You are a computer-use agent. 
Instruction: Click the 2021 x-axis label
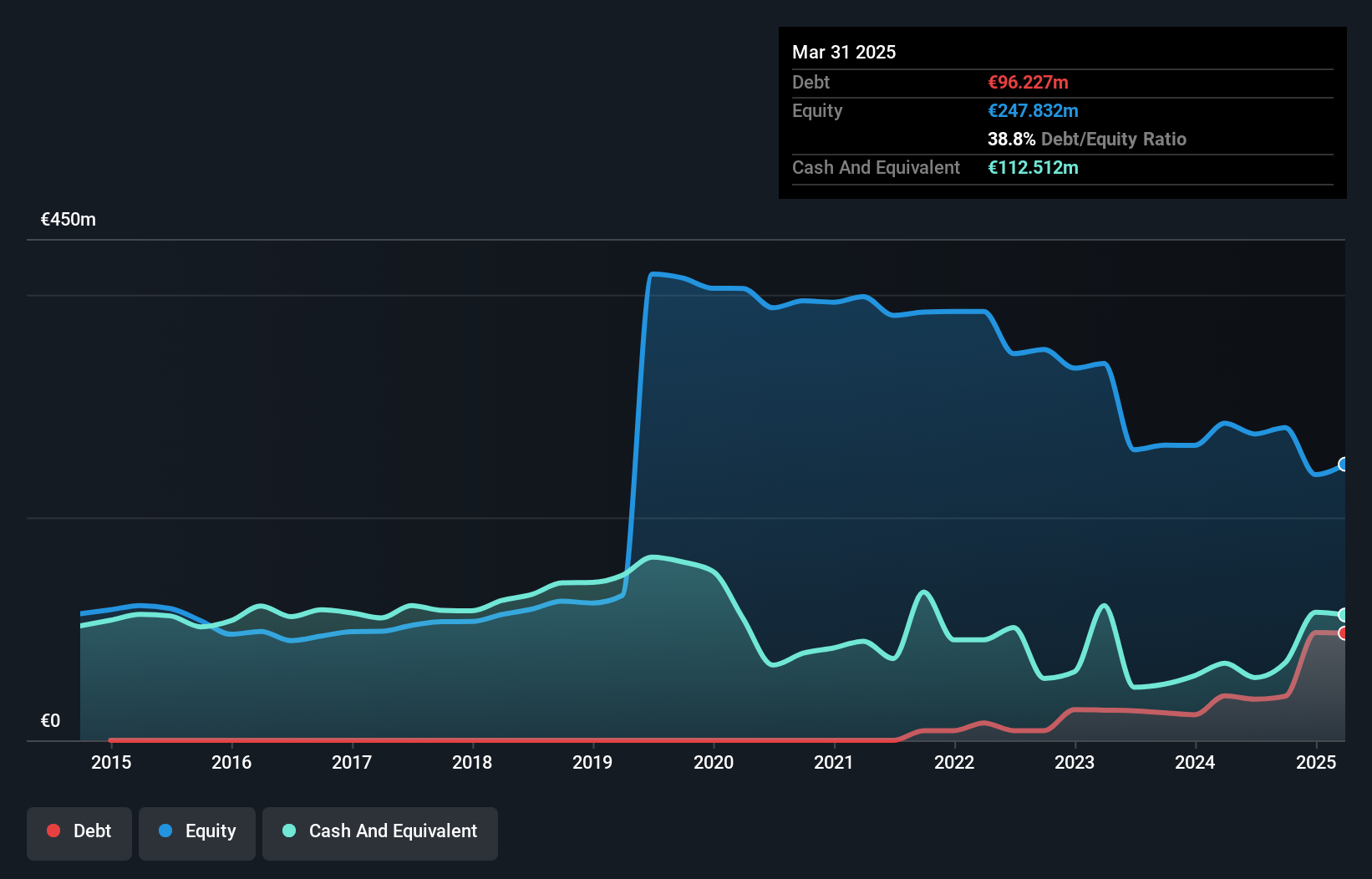click(x=834, y=762)
